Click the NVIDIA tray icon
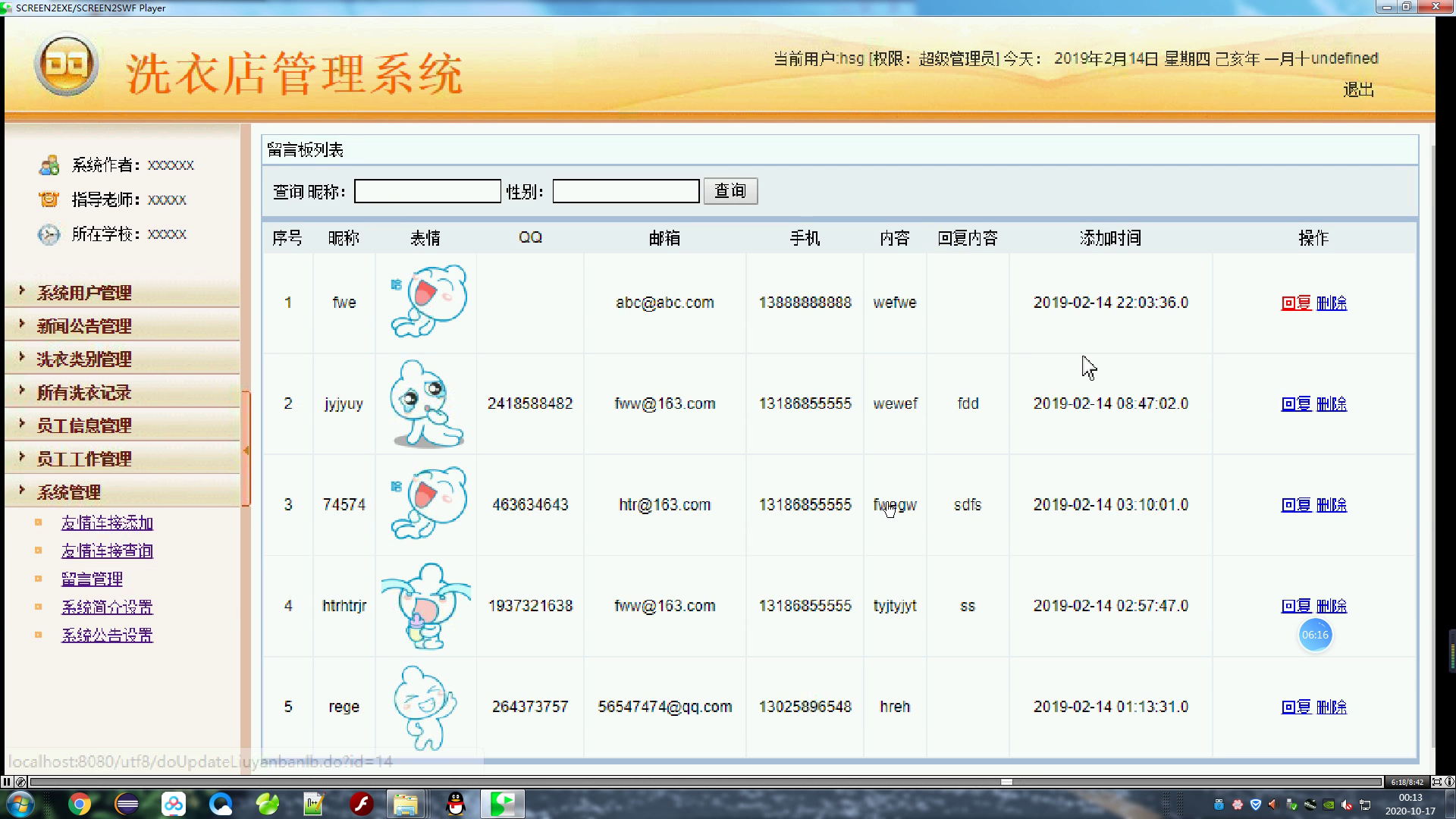Image resolution: width=1456 pixels, height=819 pixels. 1329,805
